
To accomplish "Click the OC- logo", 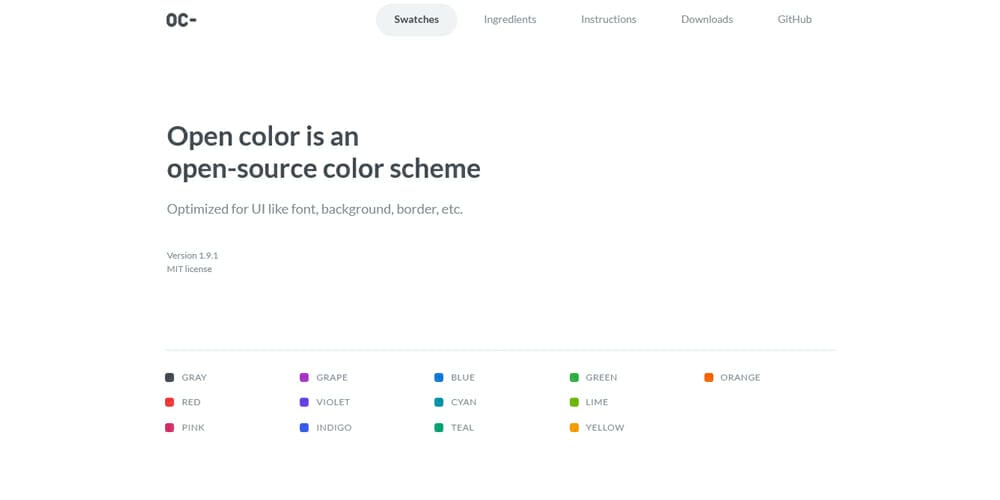I will click(x=181, y=20).
